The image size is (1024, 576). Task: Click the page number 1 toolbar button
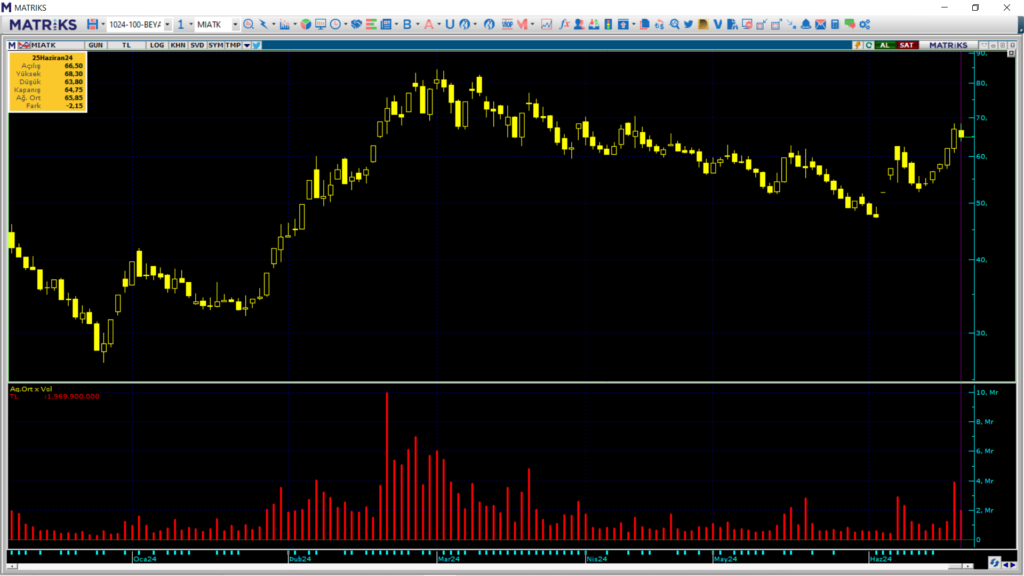(x=180, y=25)
